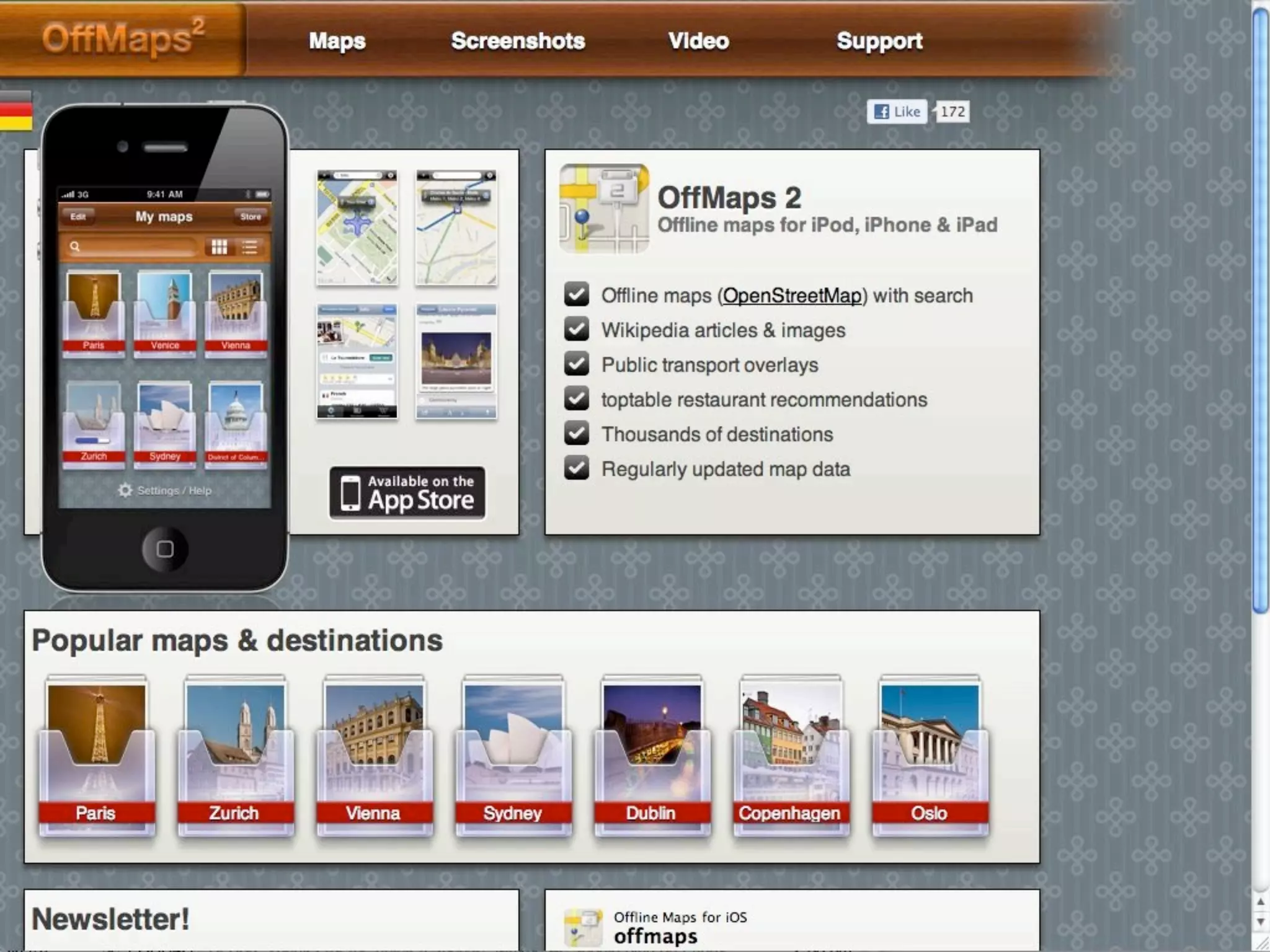
Task: Click the Facebook Like button
Action: [x=897, y=112]
